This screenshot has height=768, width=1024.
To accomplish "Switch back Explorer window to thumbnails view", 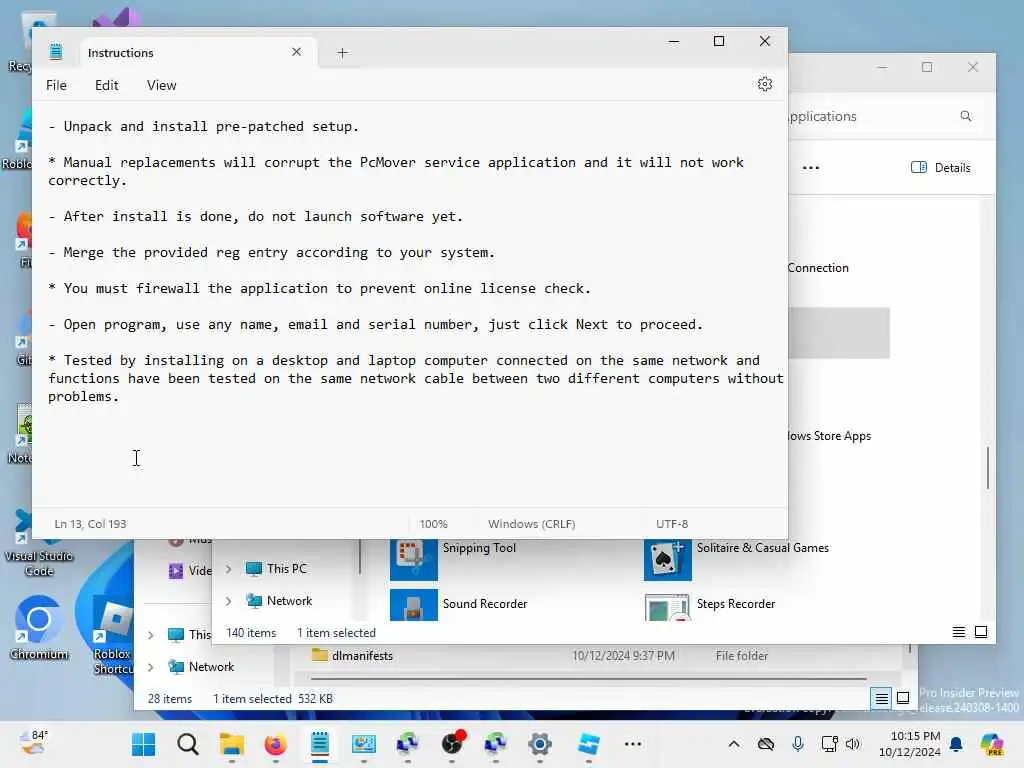I will coord(903,698).
